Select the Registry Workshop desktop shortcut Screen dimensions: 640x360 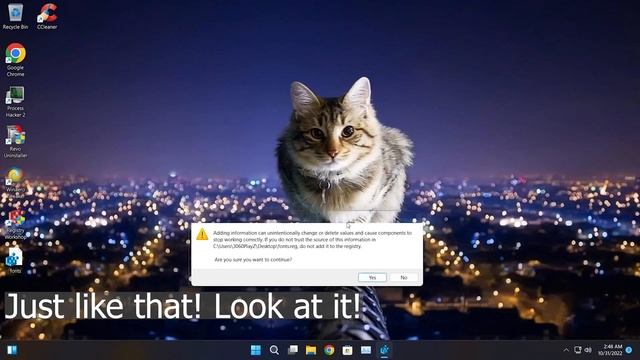point(15,224)
